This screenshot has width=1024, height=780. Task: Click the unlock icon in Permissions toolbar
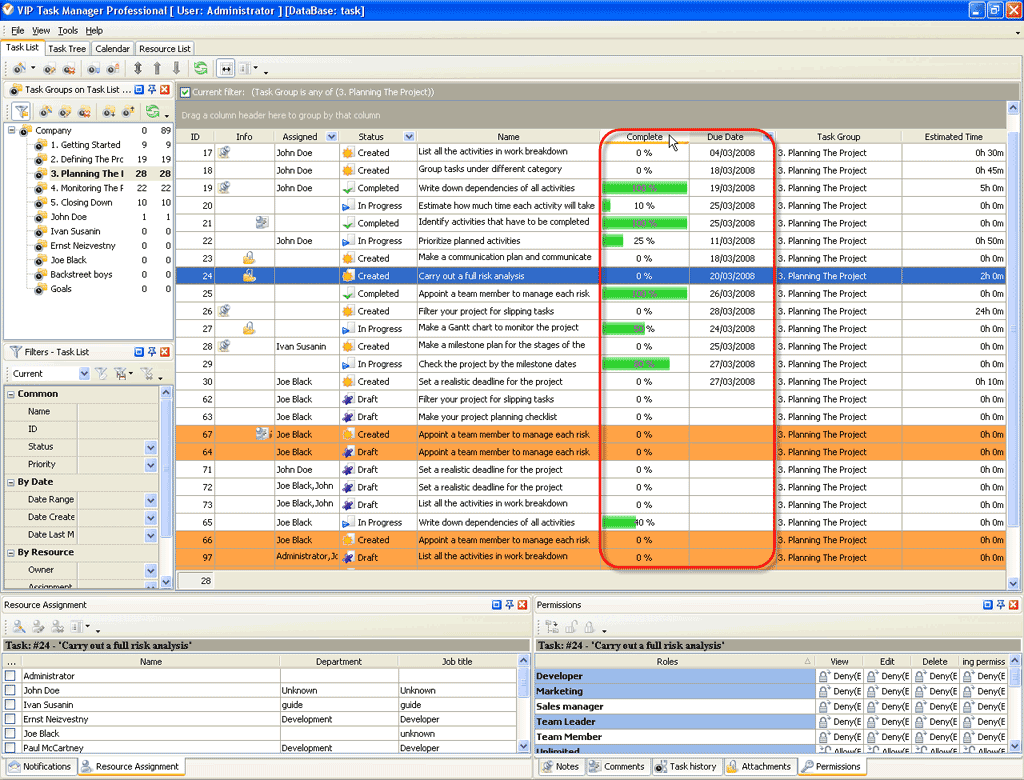[x=571, y=627]
